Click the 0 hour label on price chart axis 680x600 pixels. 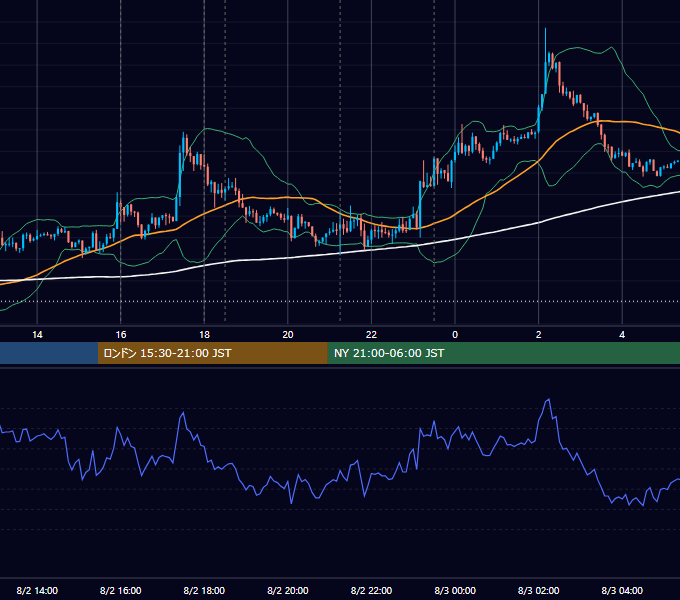click(x=455, y=335)
